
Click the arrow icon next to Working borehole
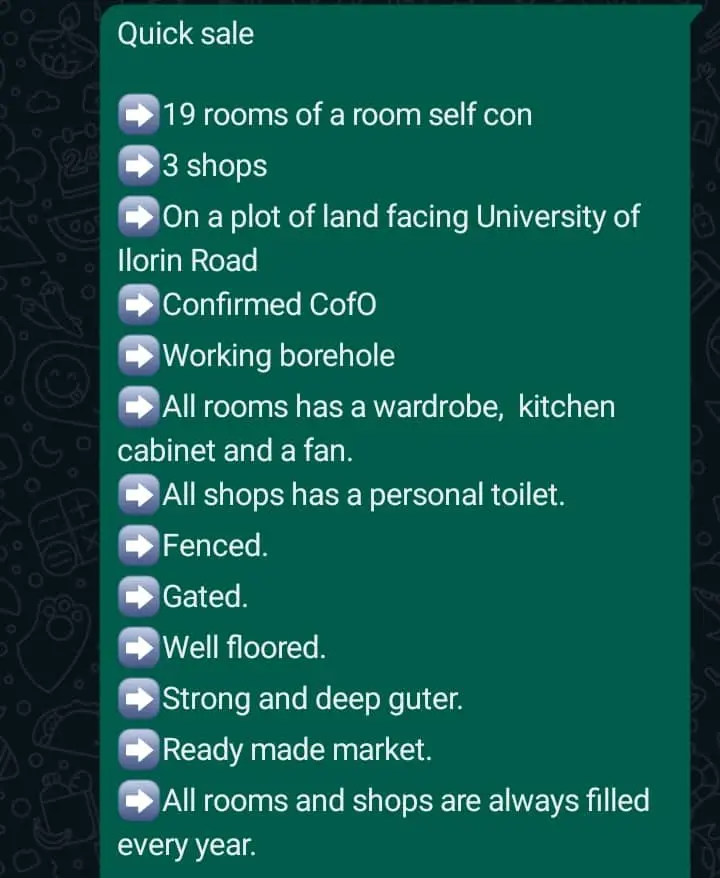point(139,356)
